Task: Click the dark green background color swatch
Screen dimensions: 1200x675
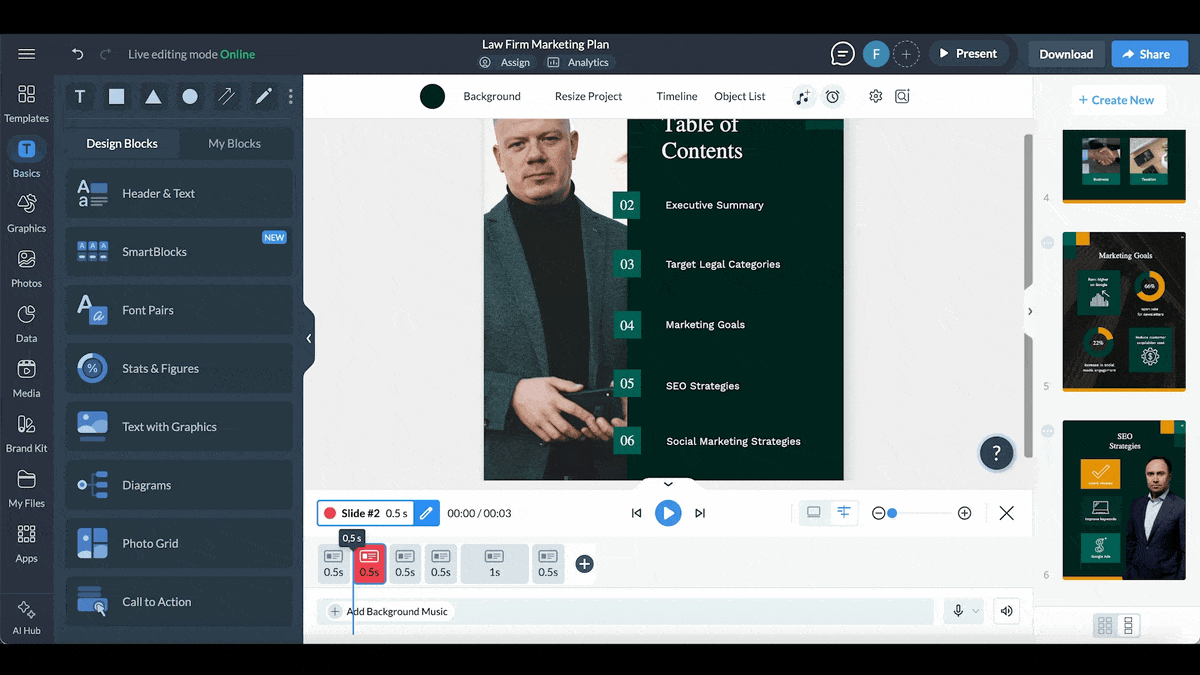Action: click(432, 97)
